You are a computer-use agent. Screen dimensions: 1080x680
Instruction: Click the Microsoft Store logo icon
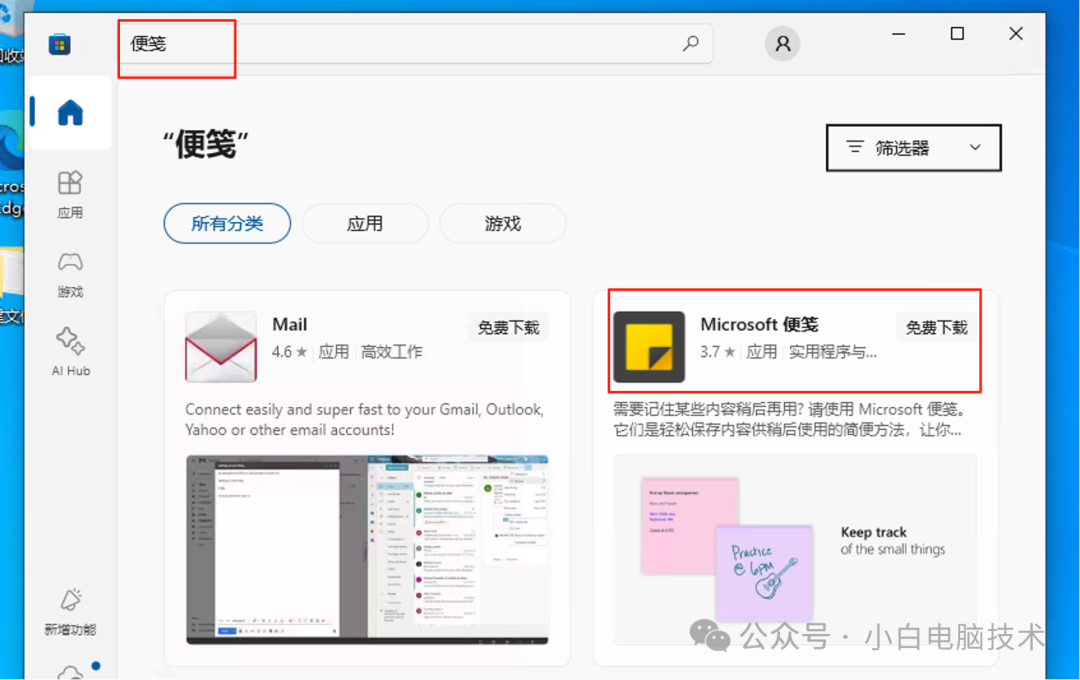60,44
